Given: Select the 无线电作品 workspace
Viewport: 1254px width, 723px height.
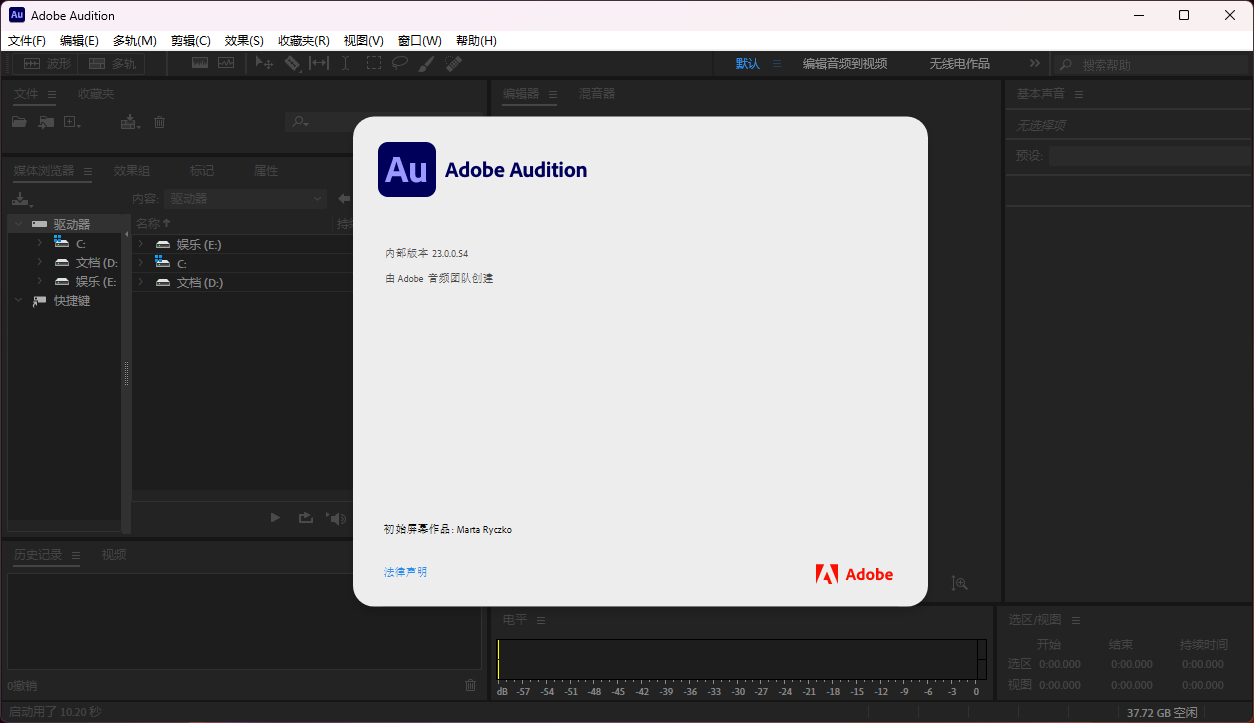Looking at the screenshot, I should (959, 63).
